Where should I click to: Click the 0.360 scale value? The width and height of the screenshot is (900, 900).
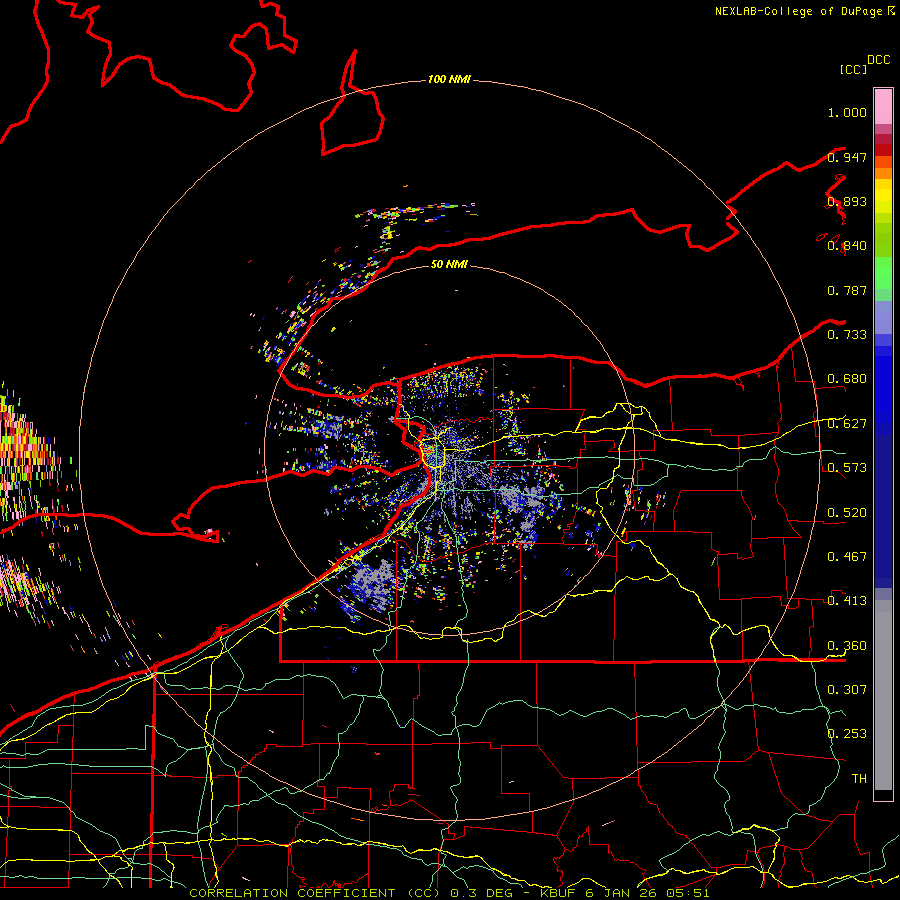pyautogui.click(x=847, y=646)
